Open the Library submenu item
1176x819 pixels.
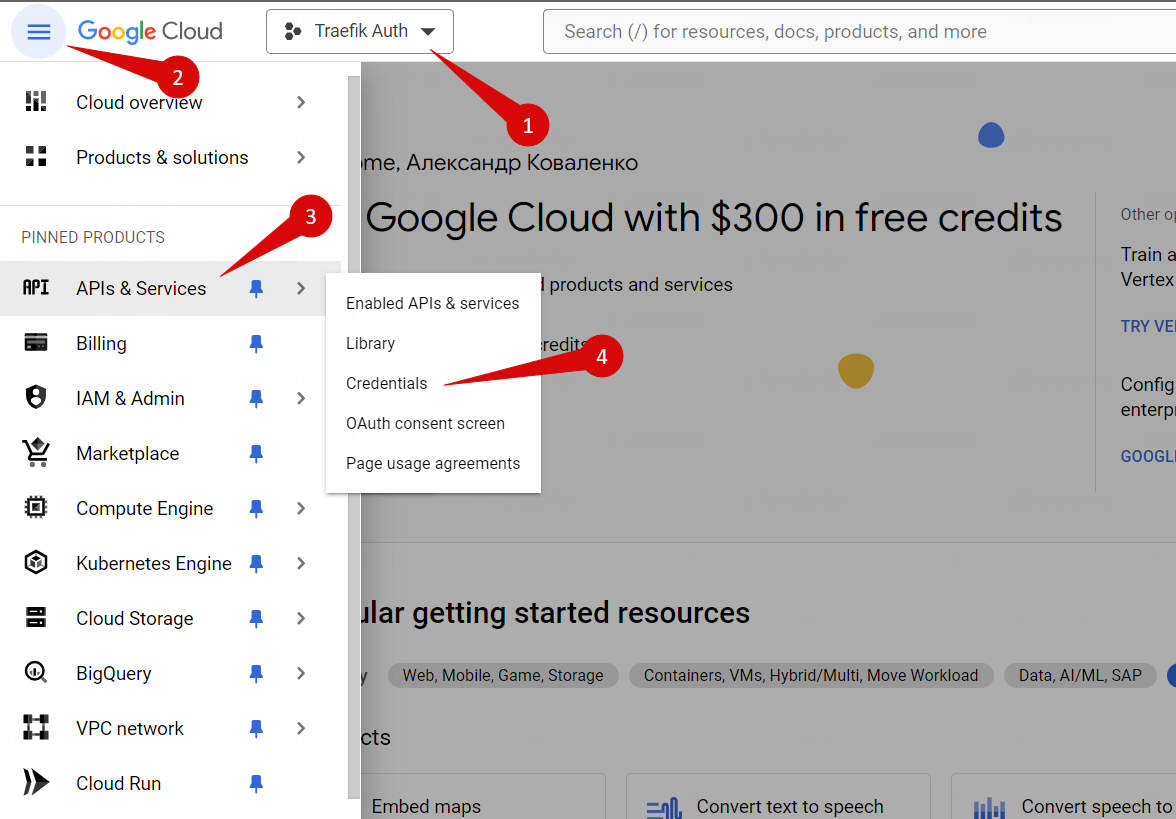(433, 344)
